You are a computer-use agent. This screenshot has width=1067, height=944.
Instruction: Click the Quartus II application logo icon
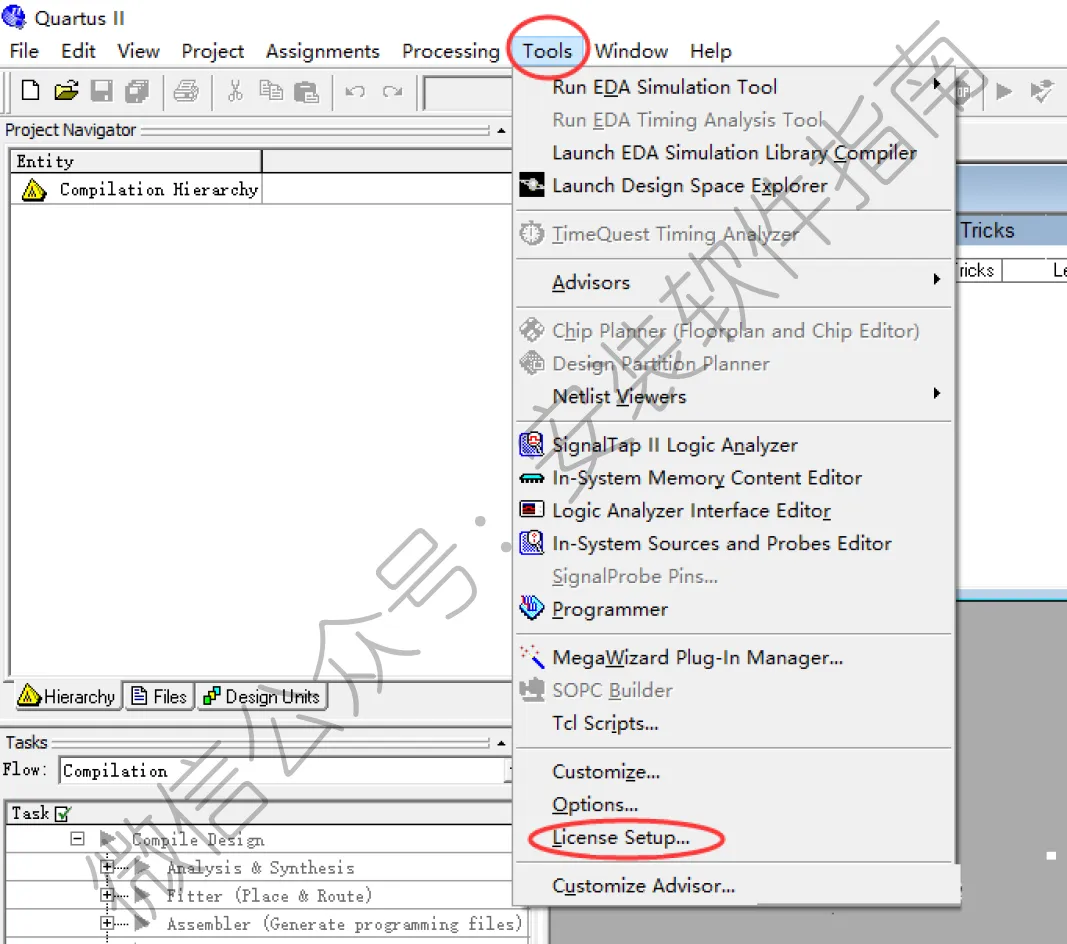coord(14,17)
